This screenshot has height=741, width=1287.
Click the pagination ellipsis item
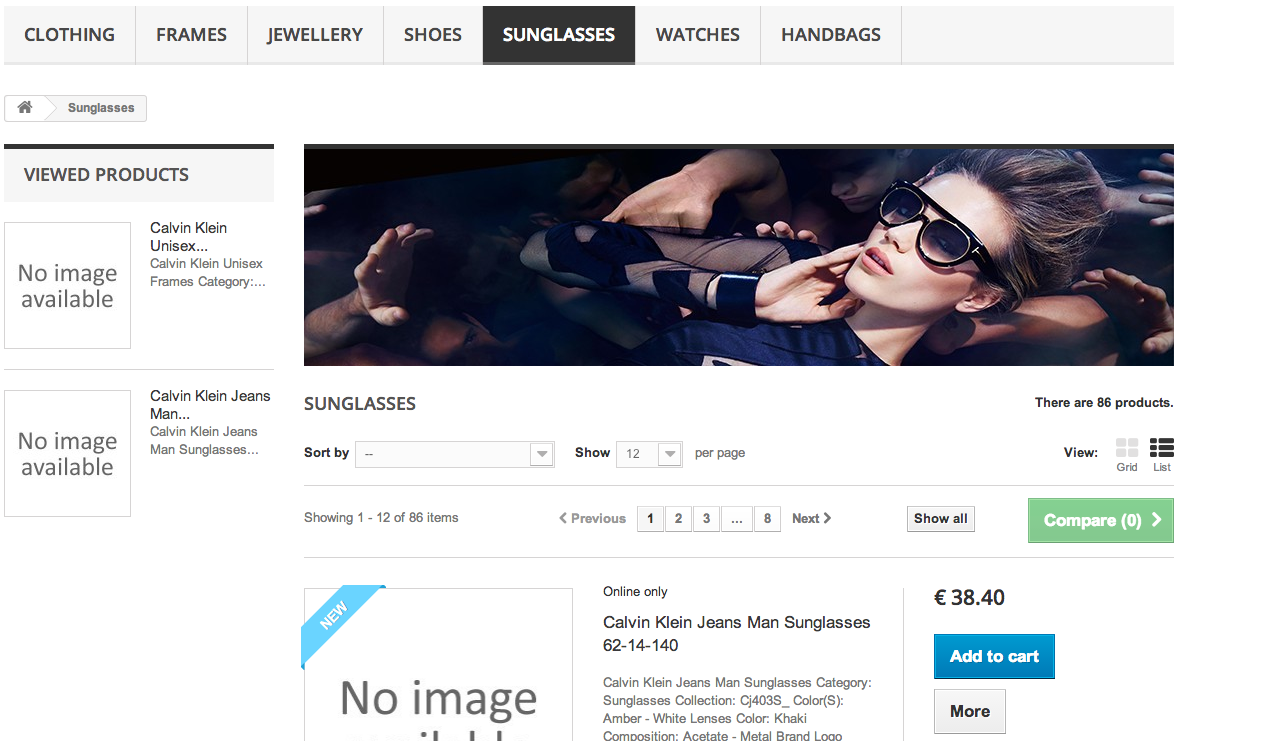[x=736, y=519]
